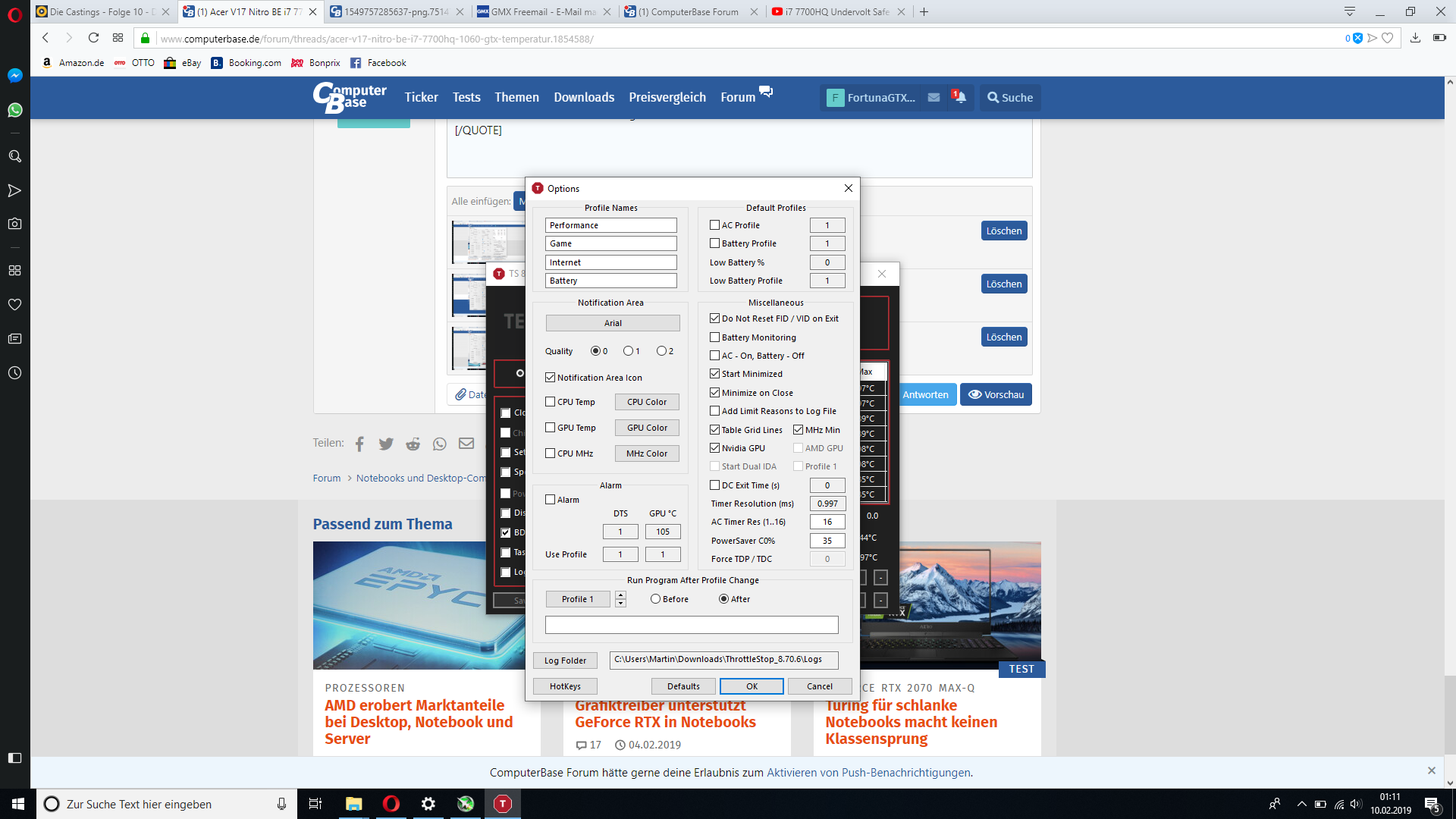Open the Downloads menu on ComputerBase

(x=584, y=97)
